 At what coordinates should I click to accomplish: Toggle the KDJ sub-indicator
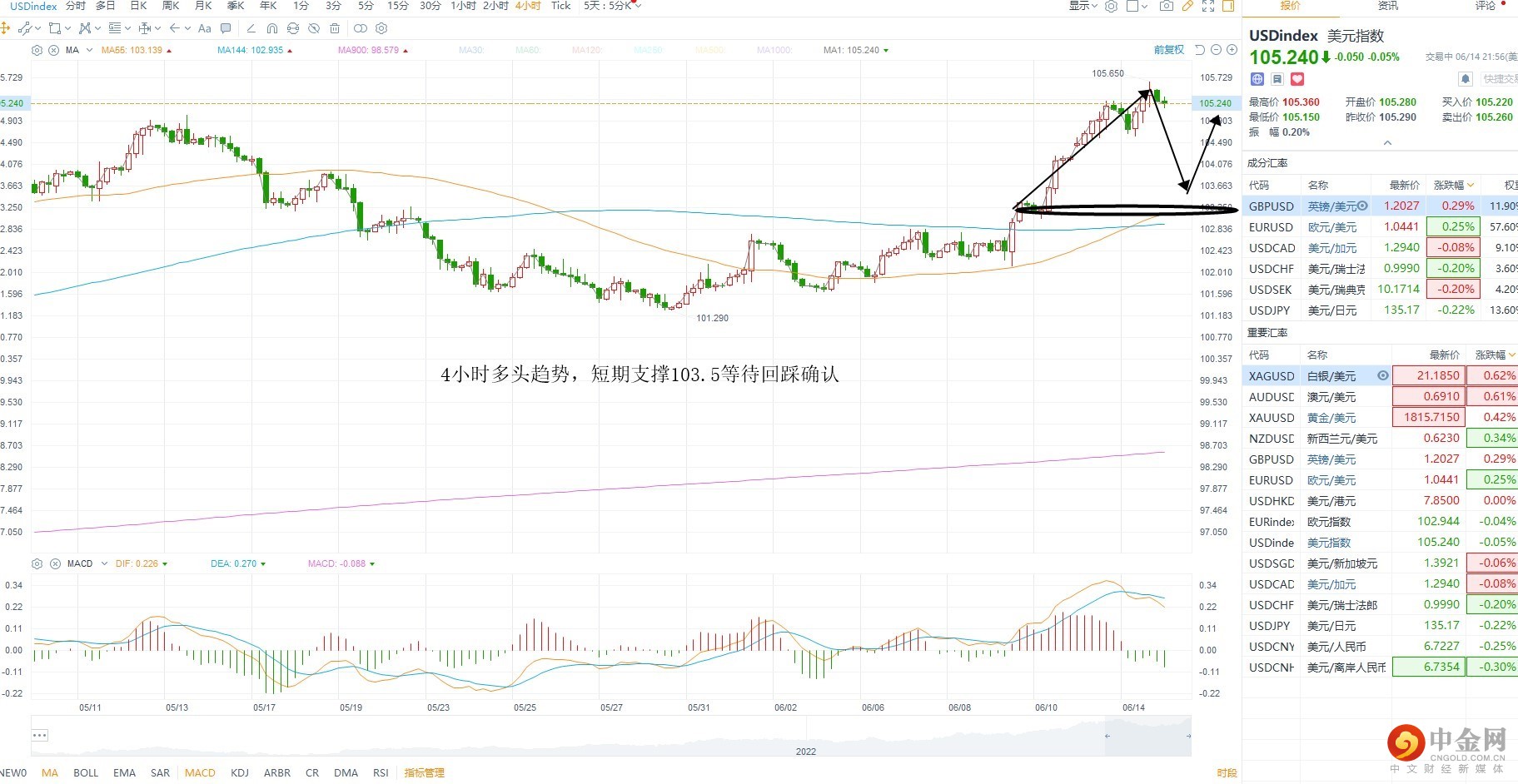pos(239,772)
